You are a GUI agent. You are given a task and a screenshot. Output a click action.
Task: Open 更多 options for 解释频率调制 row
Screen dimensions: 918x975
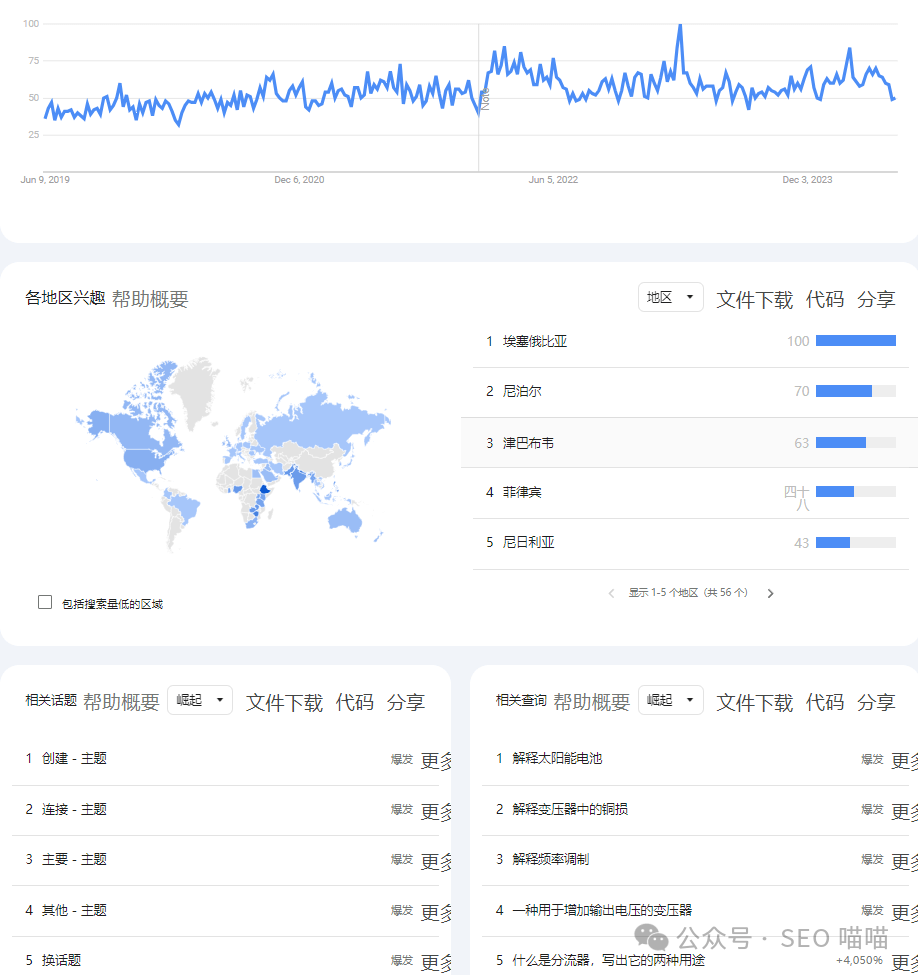point(905,862)
